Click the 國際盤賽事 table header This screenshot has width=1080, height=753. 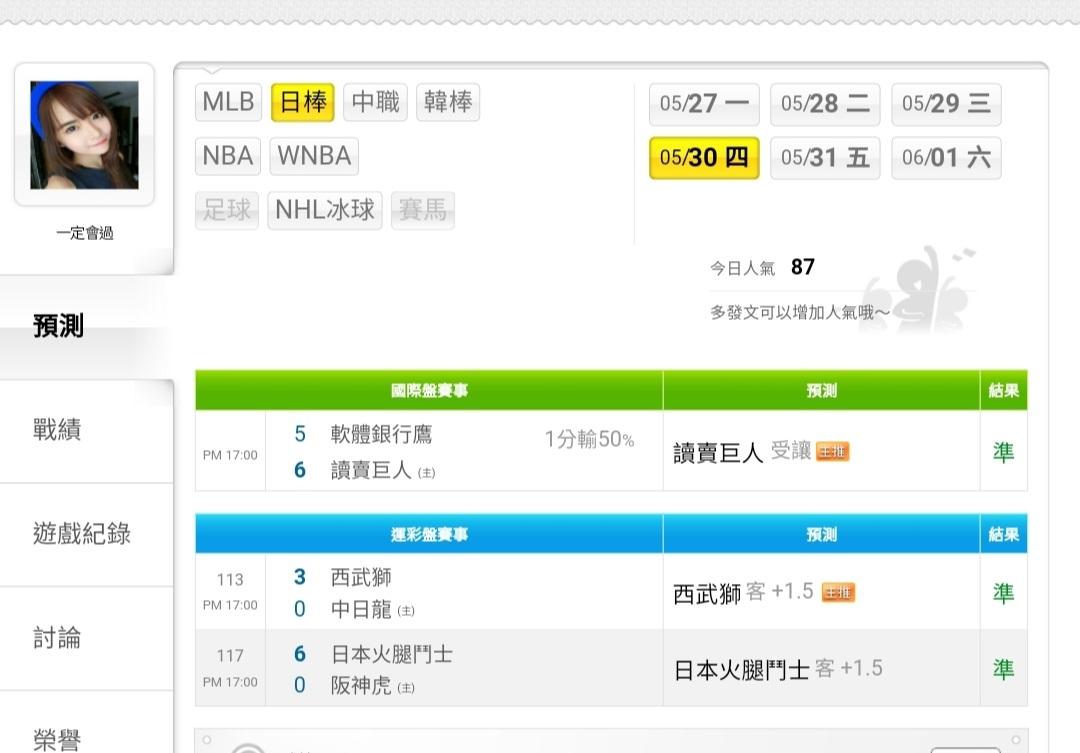(x=429, y=391)
